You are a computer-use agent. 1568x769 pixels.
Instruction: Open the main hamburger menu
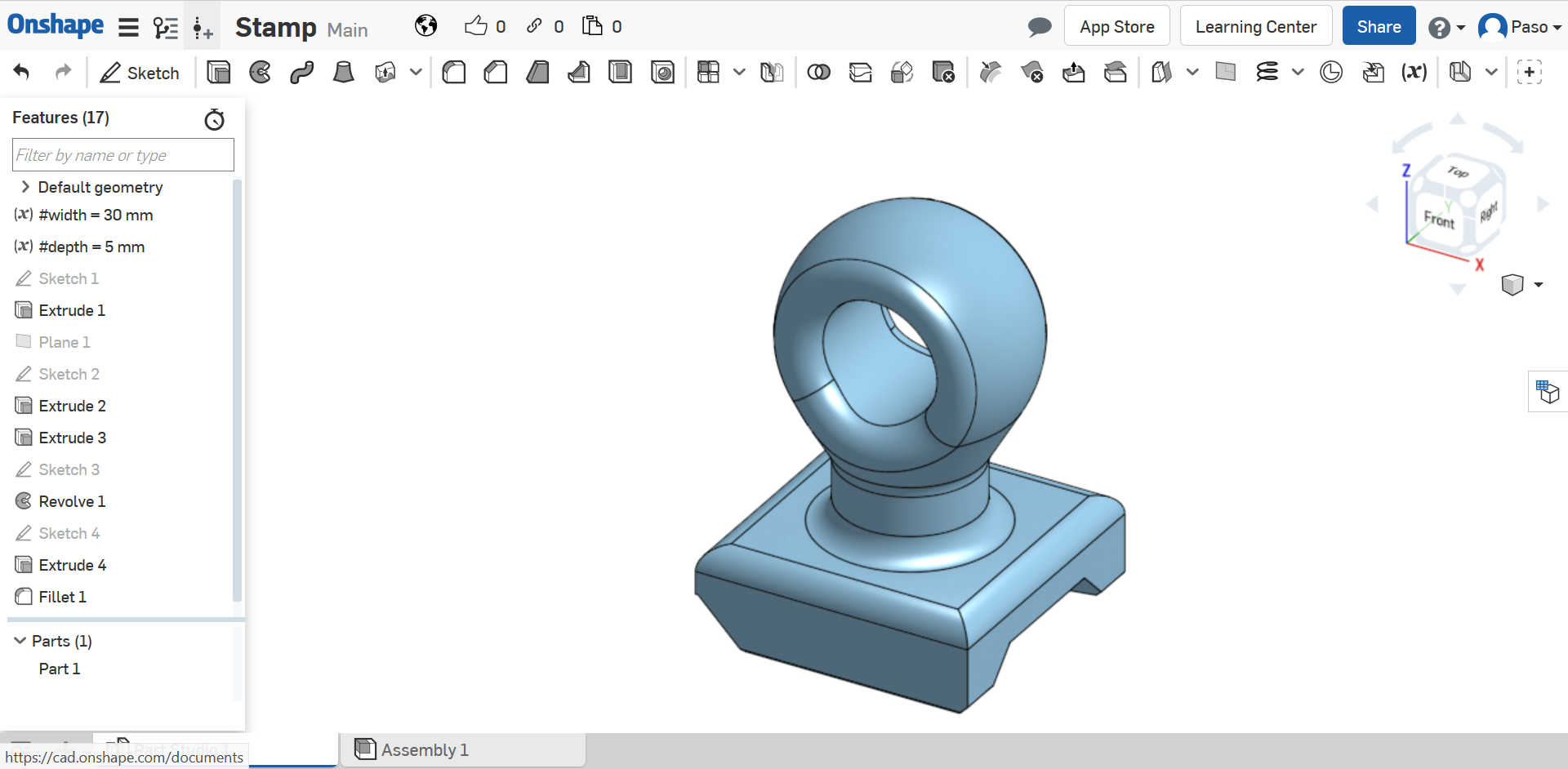tap(128, 28)
